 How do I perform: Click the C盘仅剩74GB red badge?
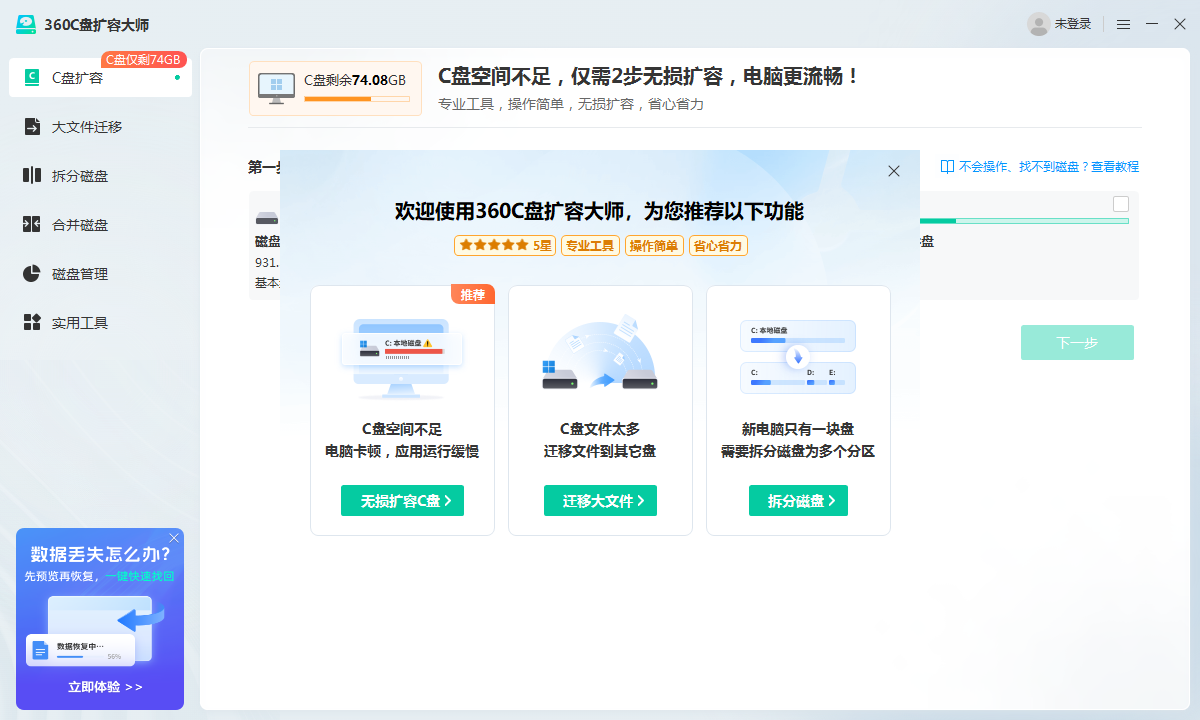tap(144, 60)
